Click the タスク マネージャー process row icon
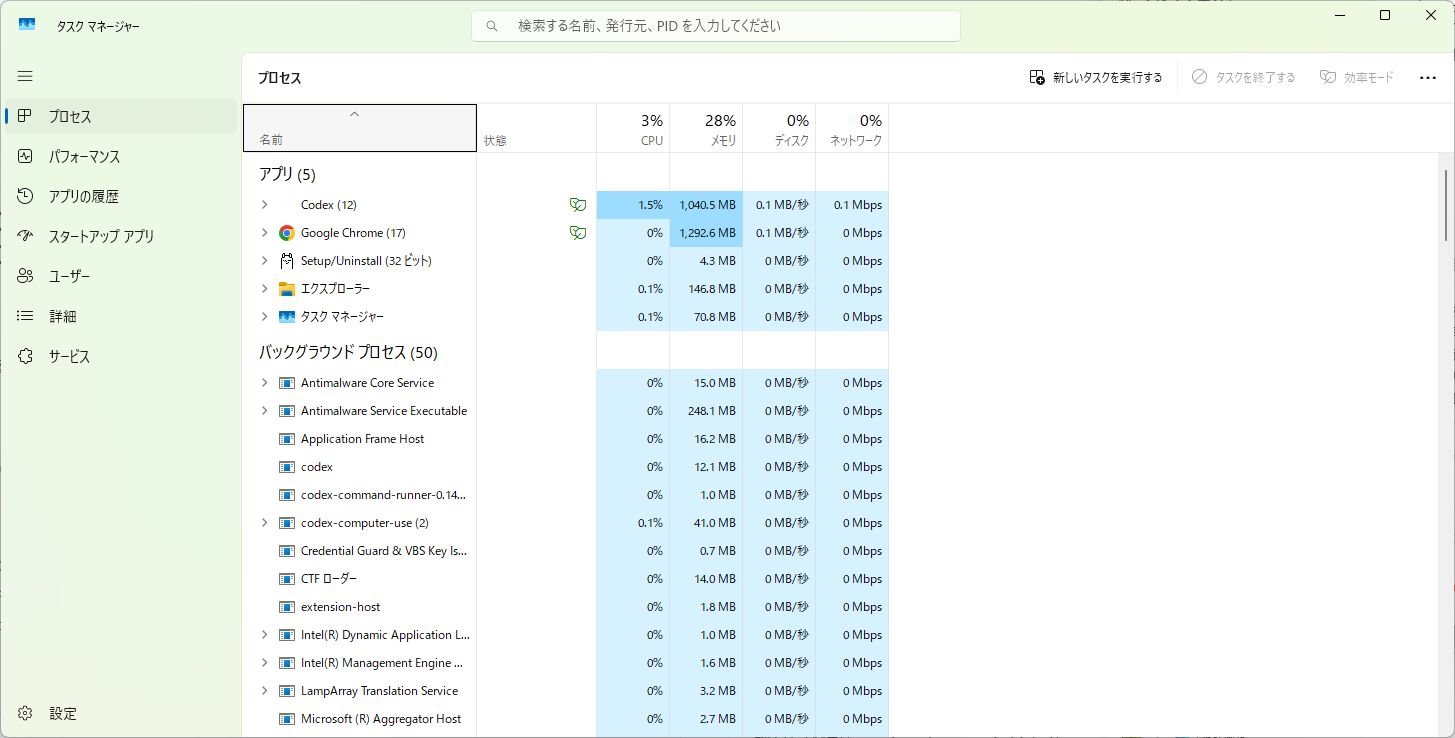The image size is (1455, 738). pos(287,317)
